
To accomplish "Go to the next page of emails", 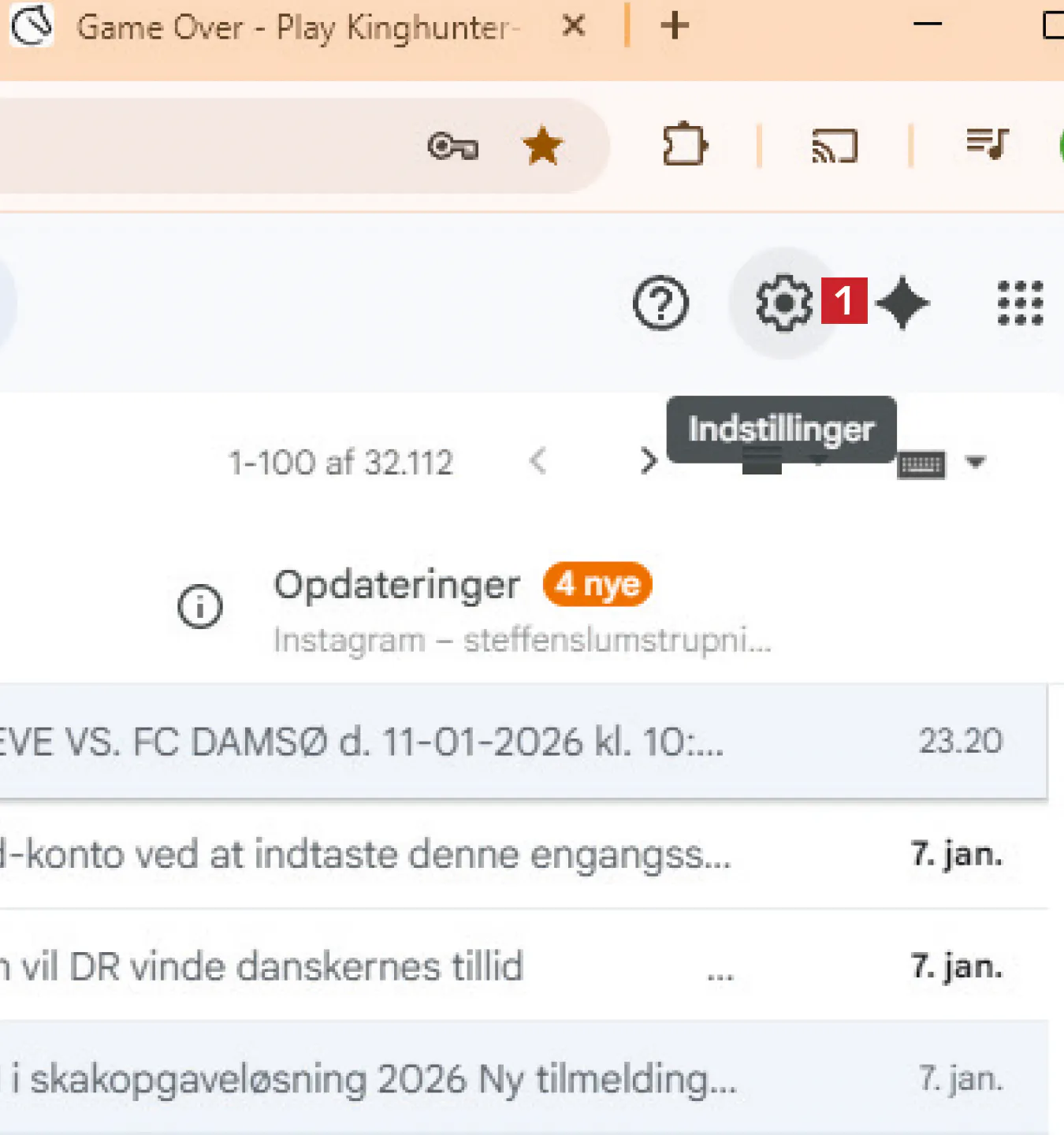I will [x=648, y=461].
